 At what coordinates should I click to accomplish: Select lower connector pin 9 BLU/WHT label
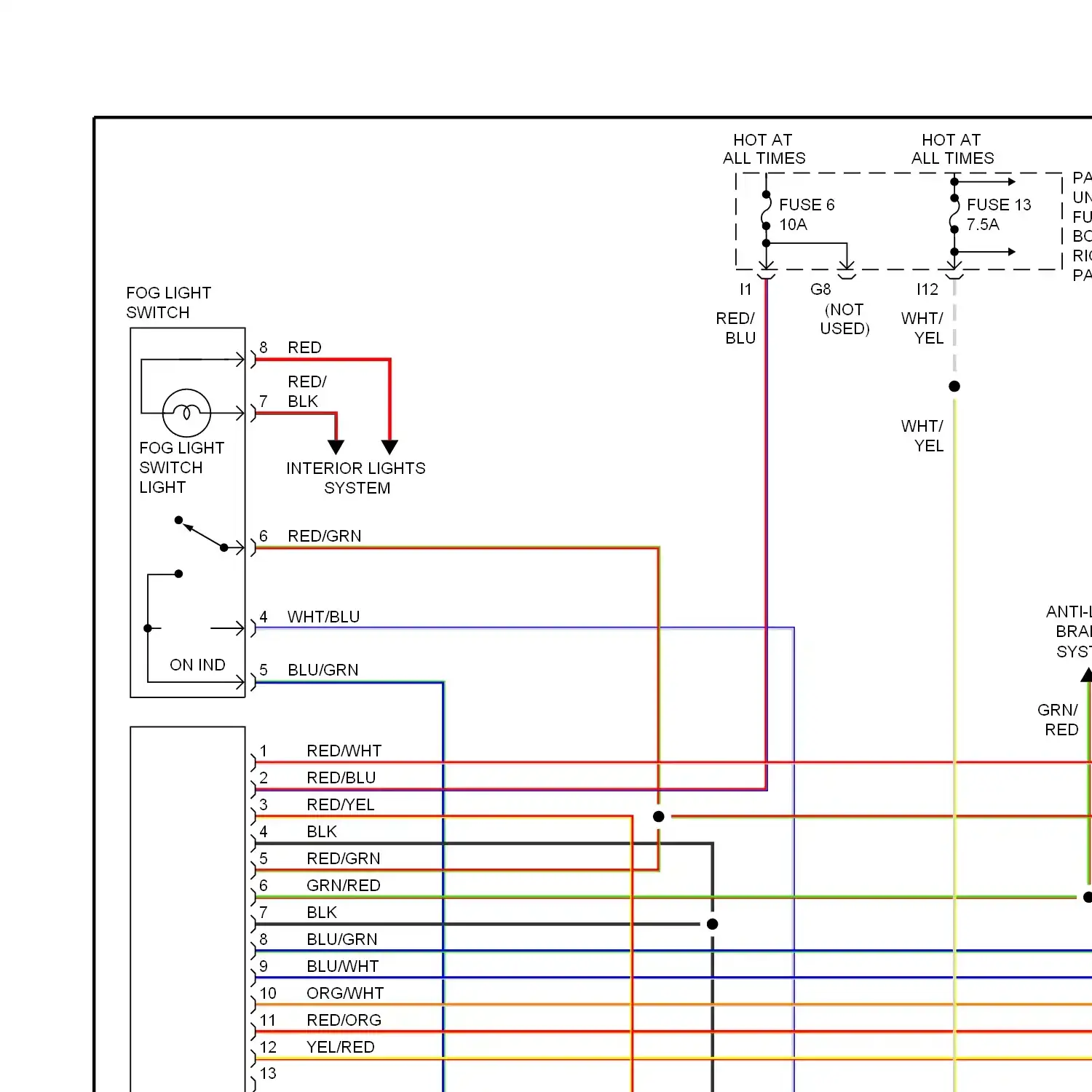(x=342, y=966)
